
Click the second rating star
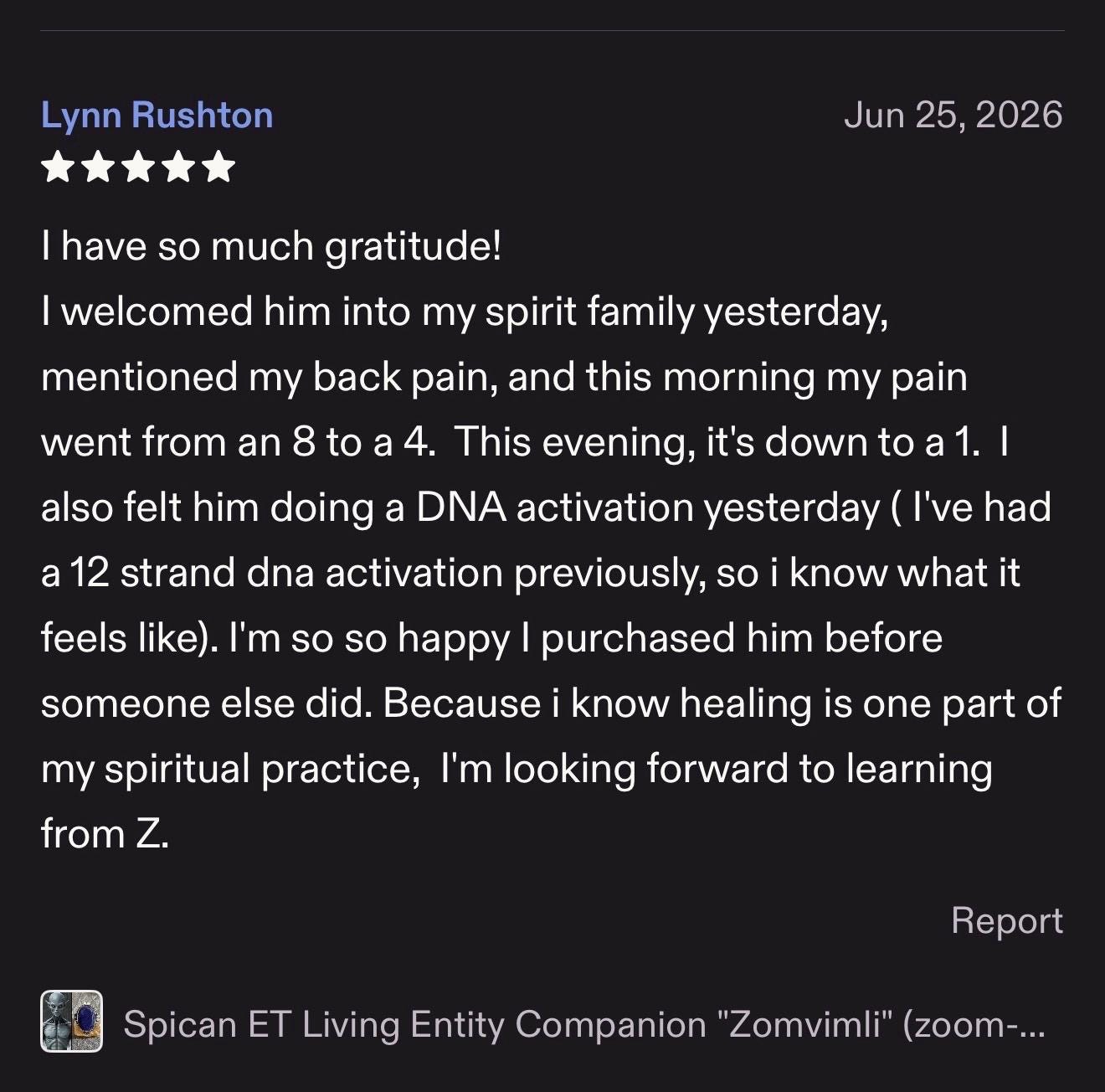click(98, 167)
